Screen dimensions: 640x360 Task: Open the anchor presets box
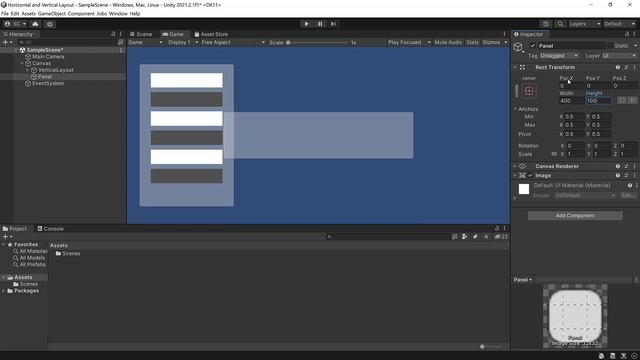click(529, 91)
